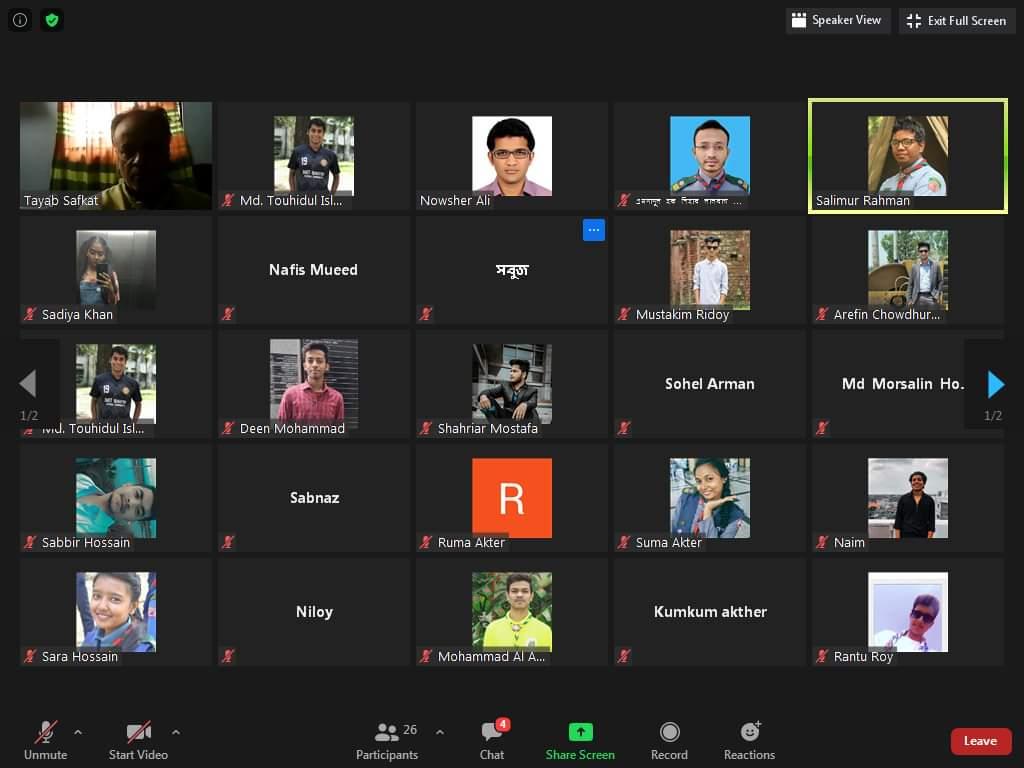Screen dimensions: 1024x768
Task: Turn on camera with Start Video
Action: pyautogui.click(x=138, y=741)
